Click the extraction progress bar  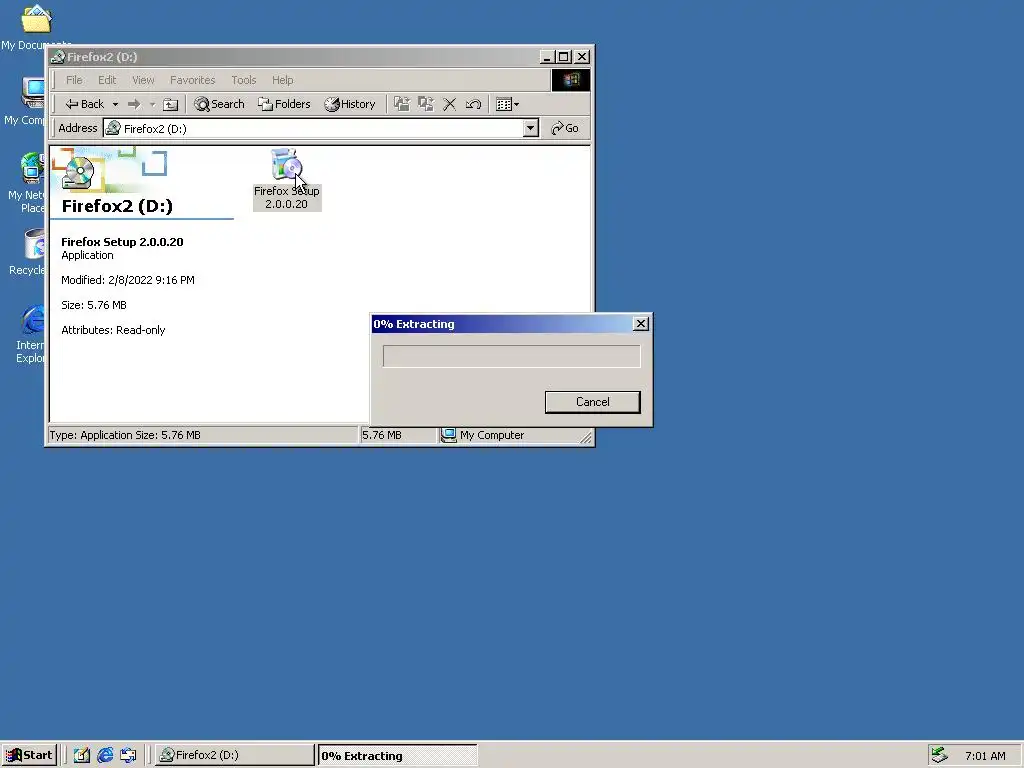pyautogui.click(x=511, y=357)
